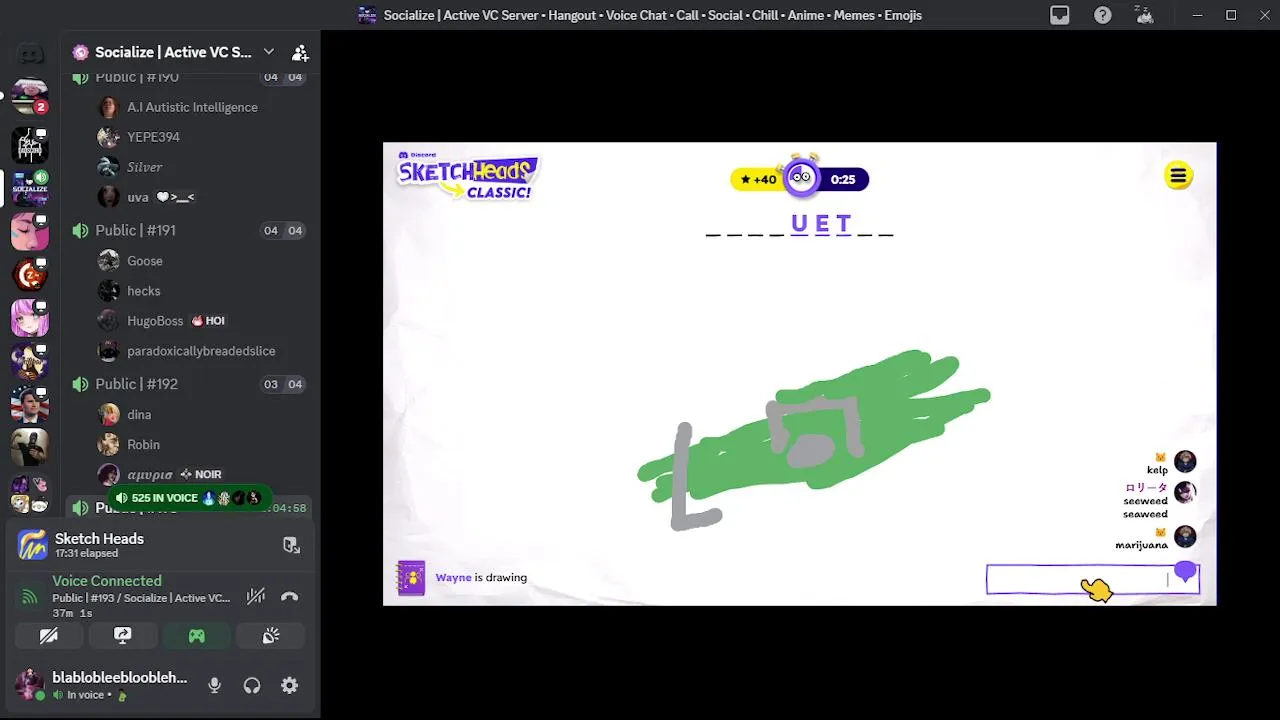
Task: Click Sketch Heads activity title
Action: point(99,538)
